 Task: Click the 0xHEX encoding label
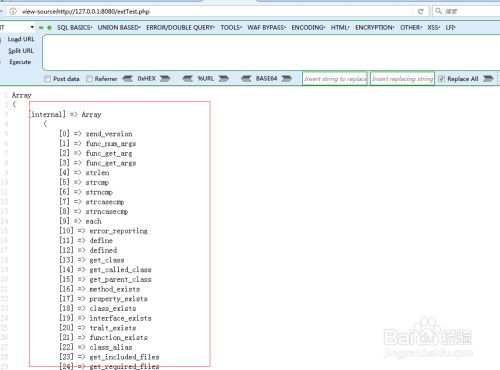[x=146, y=79]
